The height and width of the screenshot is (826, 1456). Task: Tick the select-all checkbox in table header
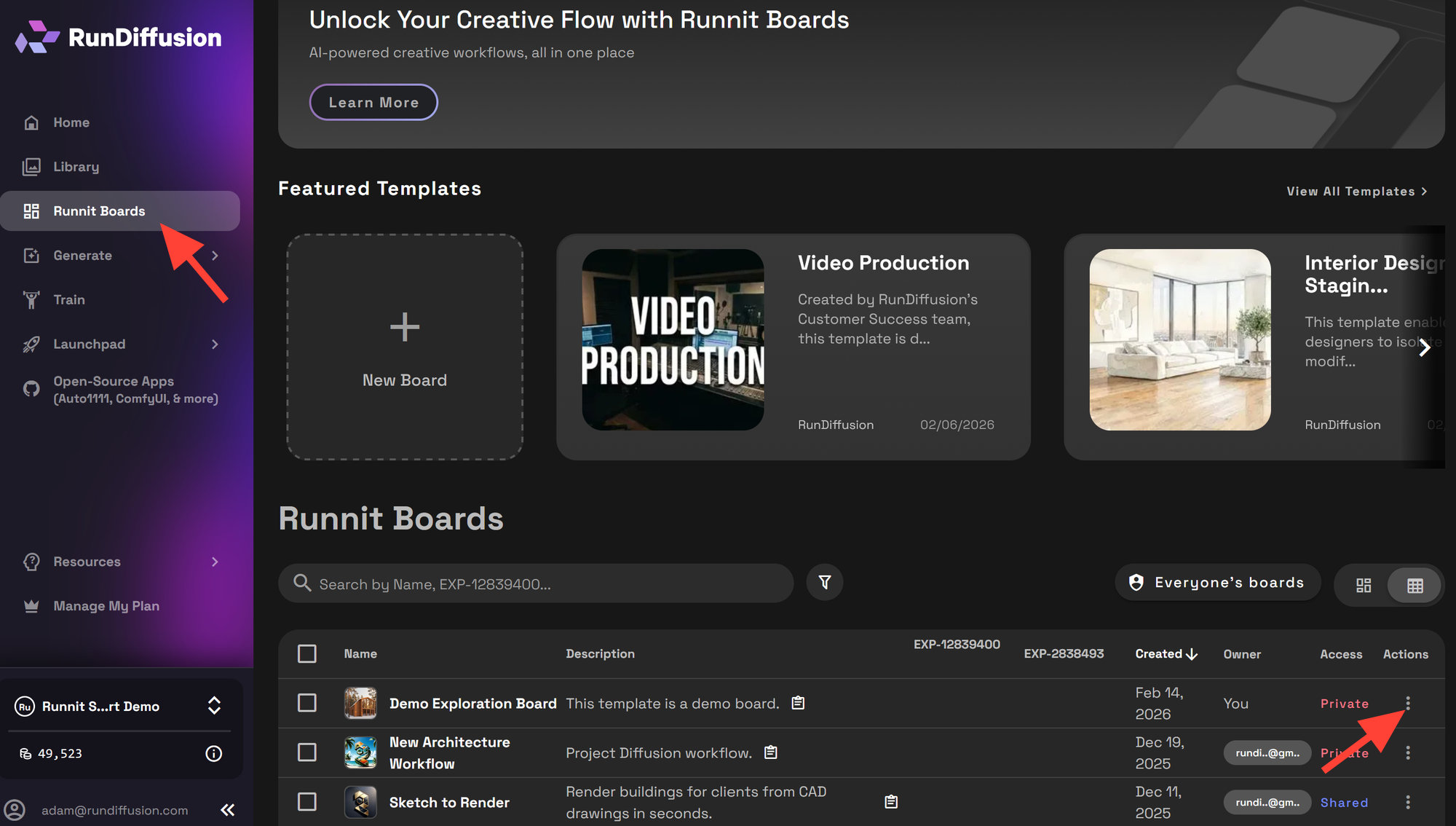[307, 653]
